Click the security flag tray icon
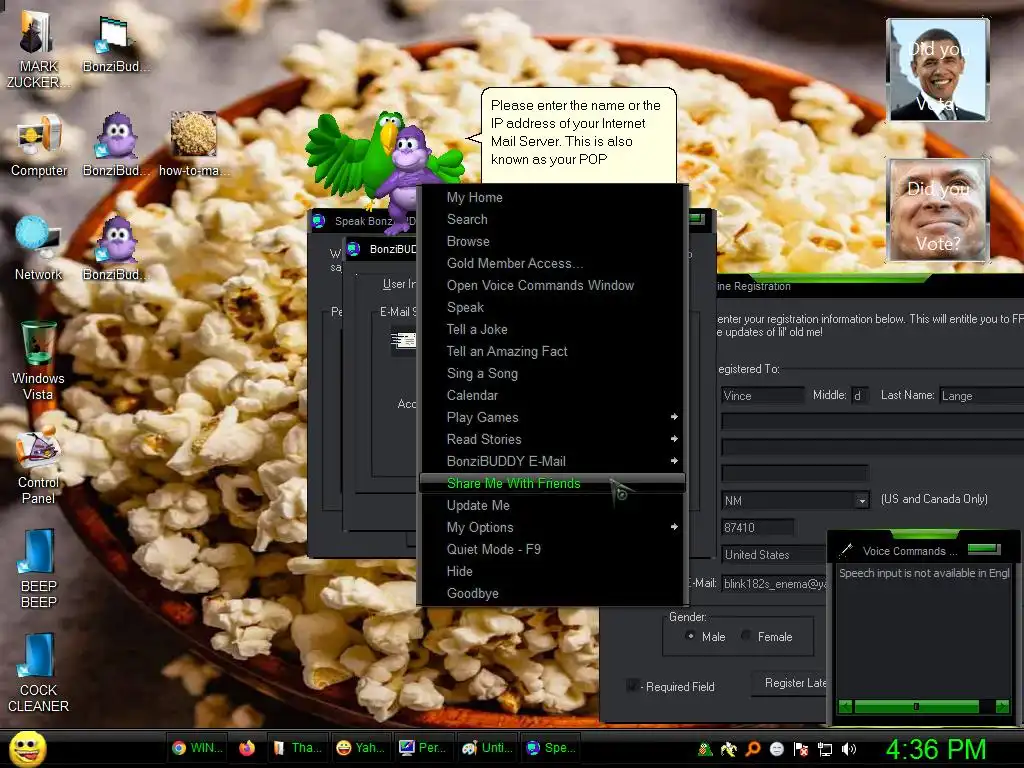This screenshot has width=1024, height=768. click(x=801, y=749)
